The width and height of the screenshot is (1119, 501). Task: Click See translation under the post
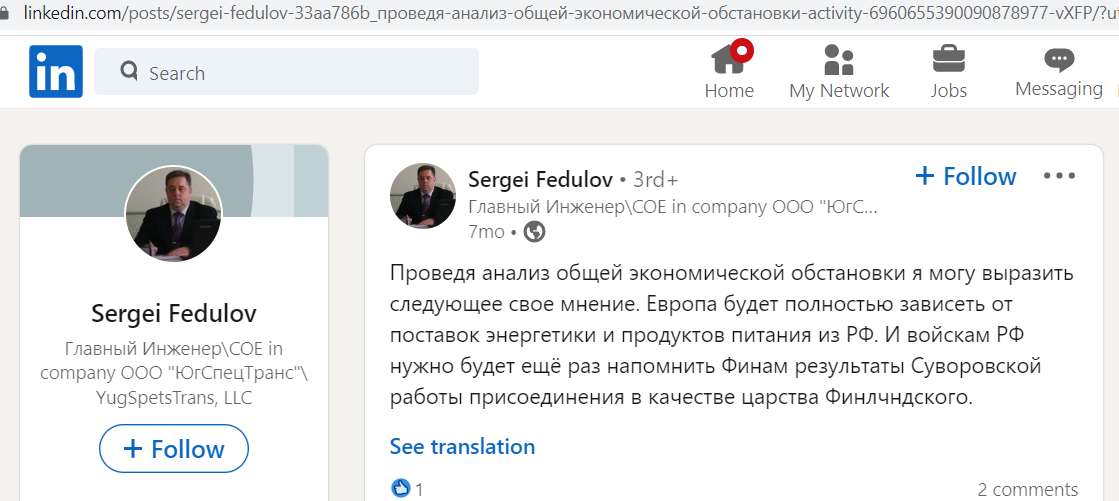pyautogui.click(x=462, y=447)
